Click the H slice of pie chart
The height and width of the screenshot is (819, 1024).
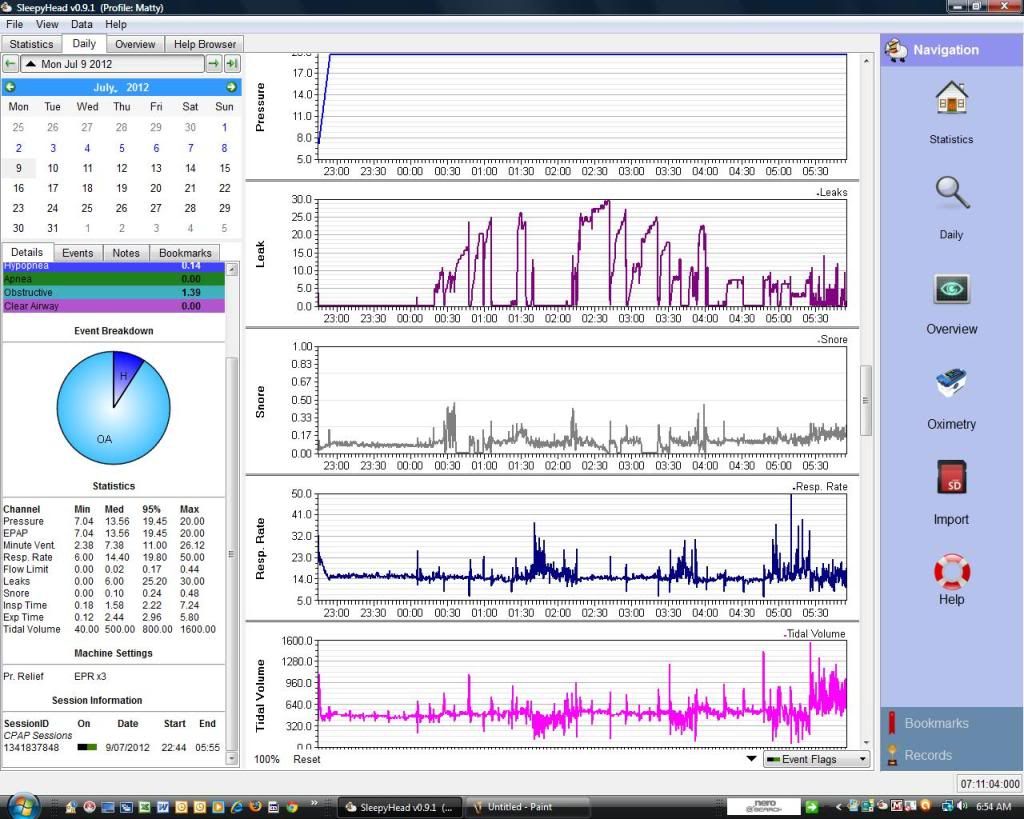(x=124, y=375)
